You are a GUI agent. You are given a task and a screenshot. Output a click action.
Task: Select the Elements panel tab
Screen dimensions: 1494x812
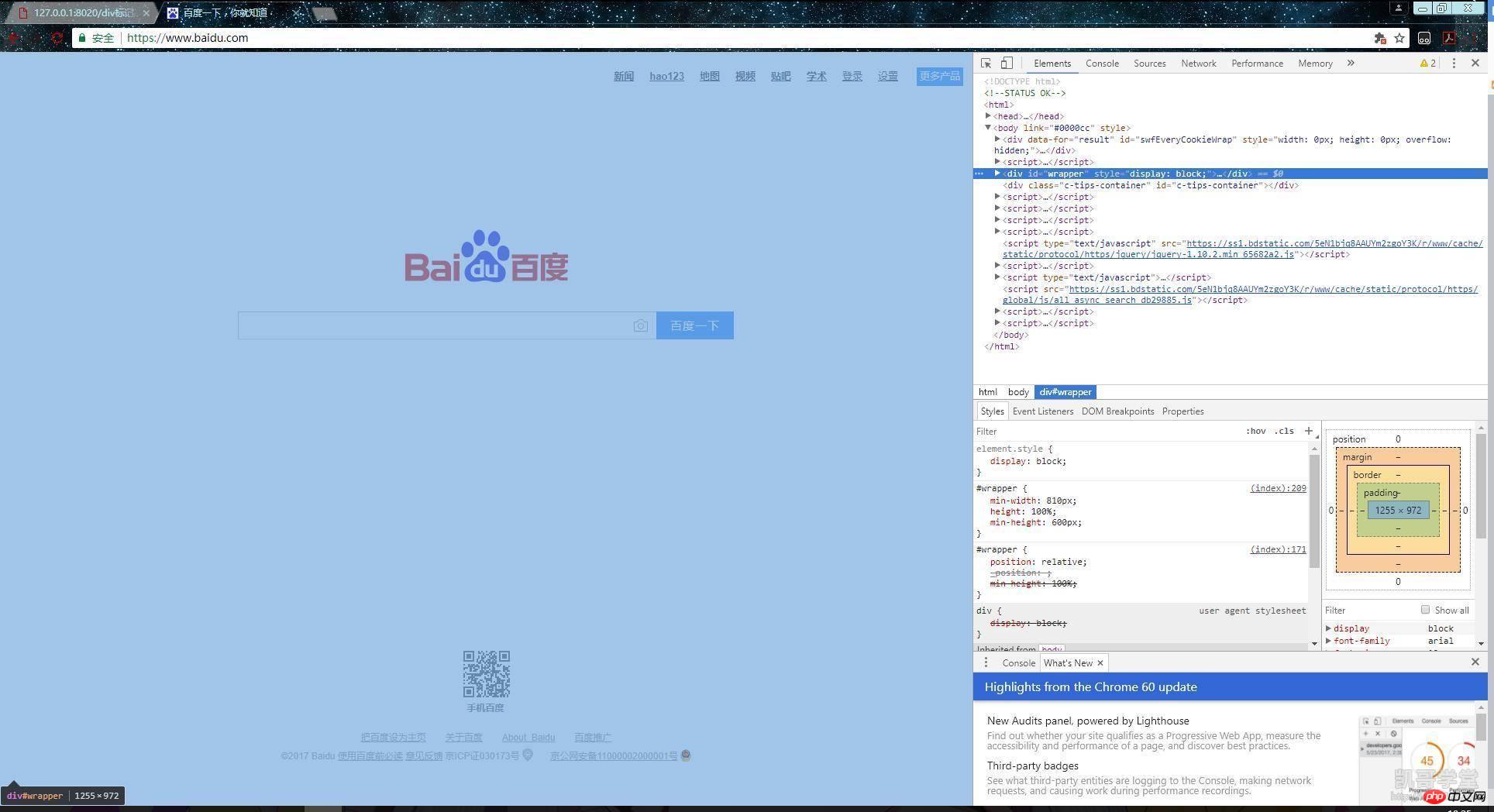1052,64
